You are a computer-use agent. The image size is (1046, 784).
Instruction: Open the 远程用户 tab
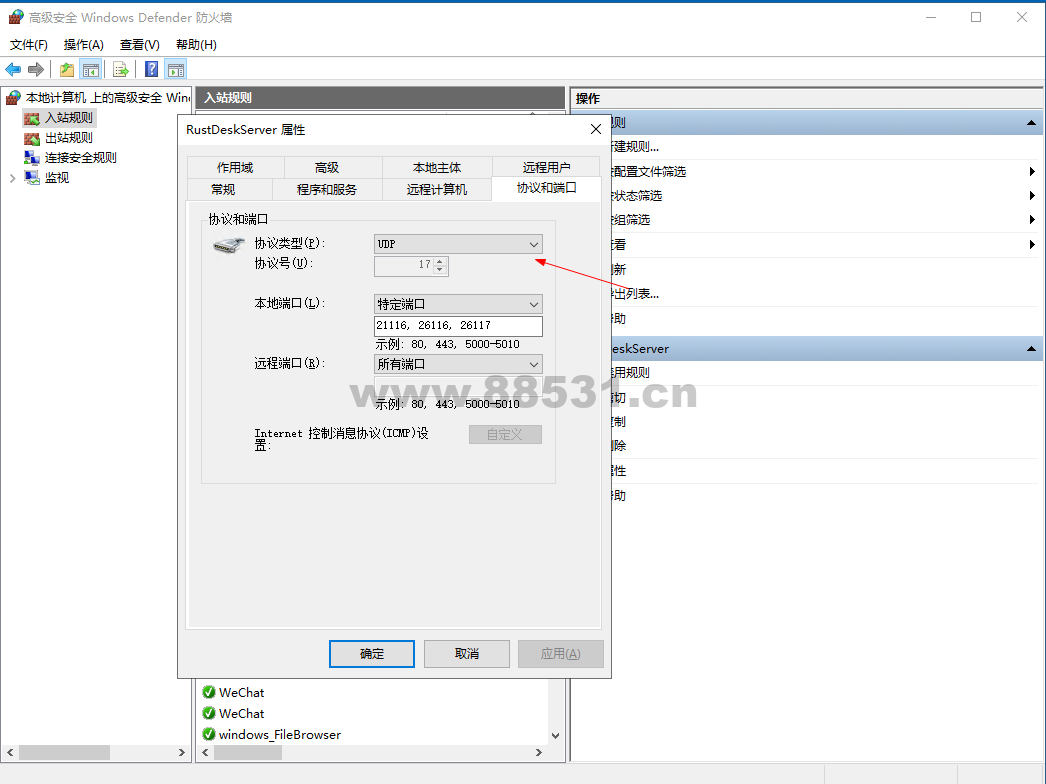[546, 167]
